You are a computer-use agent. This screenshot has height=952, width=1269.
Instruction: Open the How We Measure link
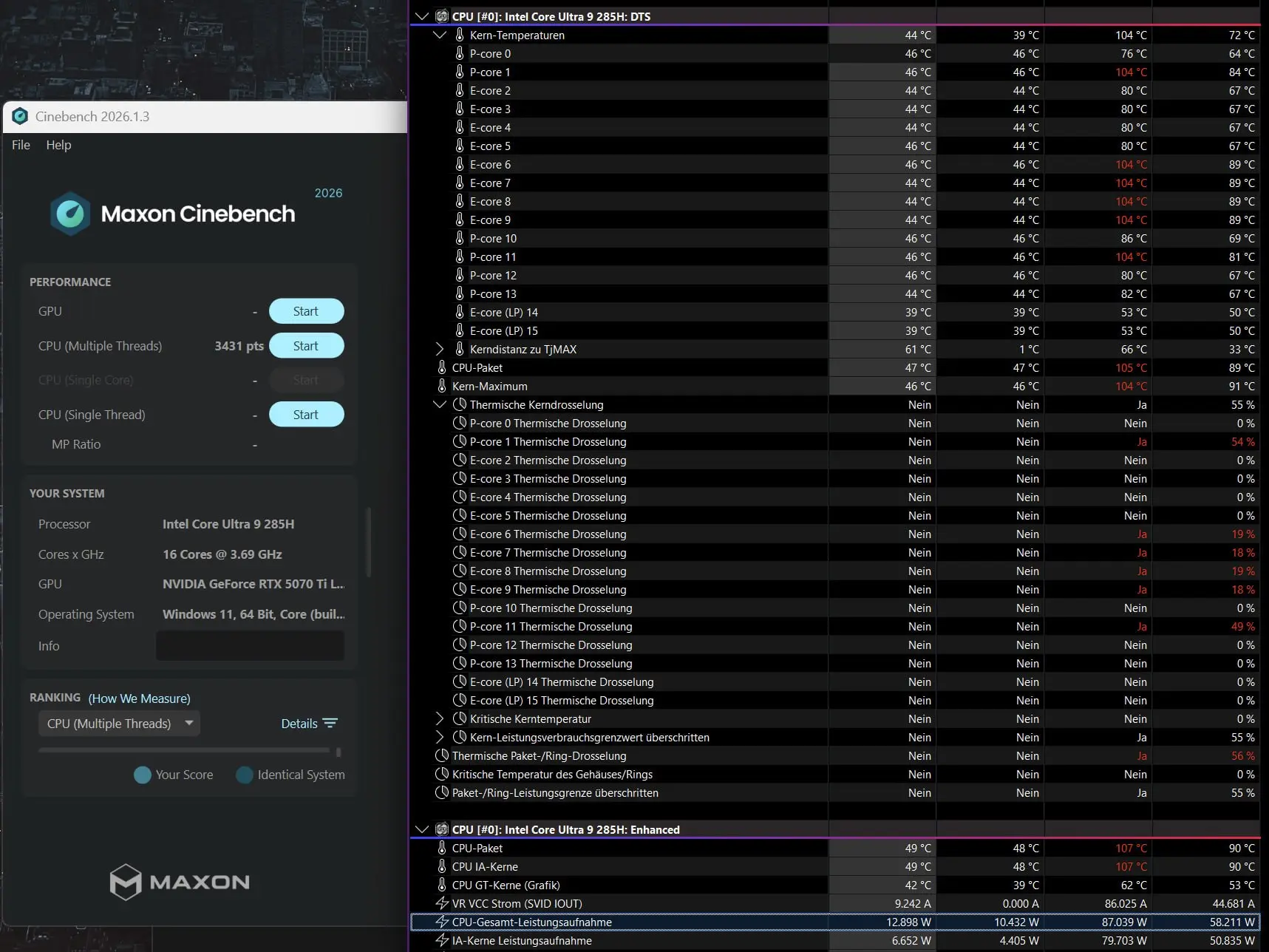(140, 698)
